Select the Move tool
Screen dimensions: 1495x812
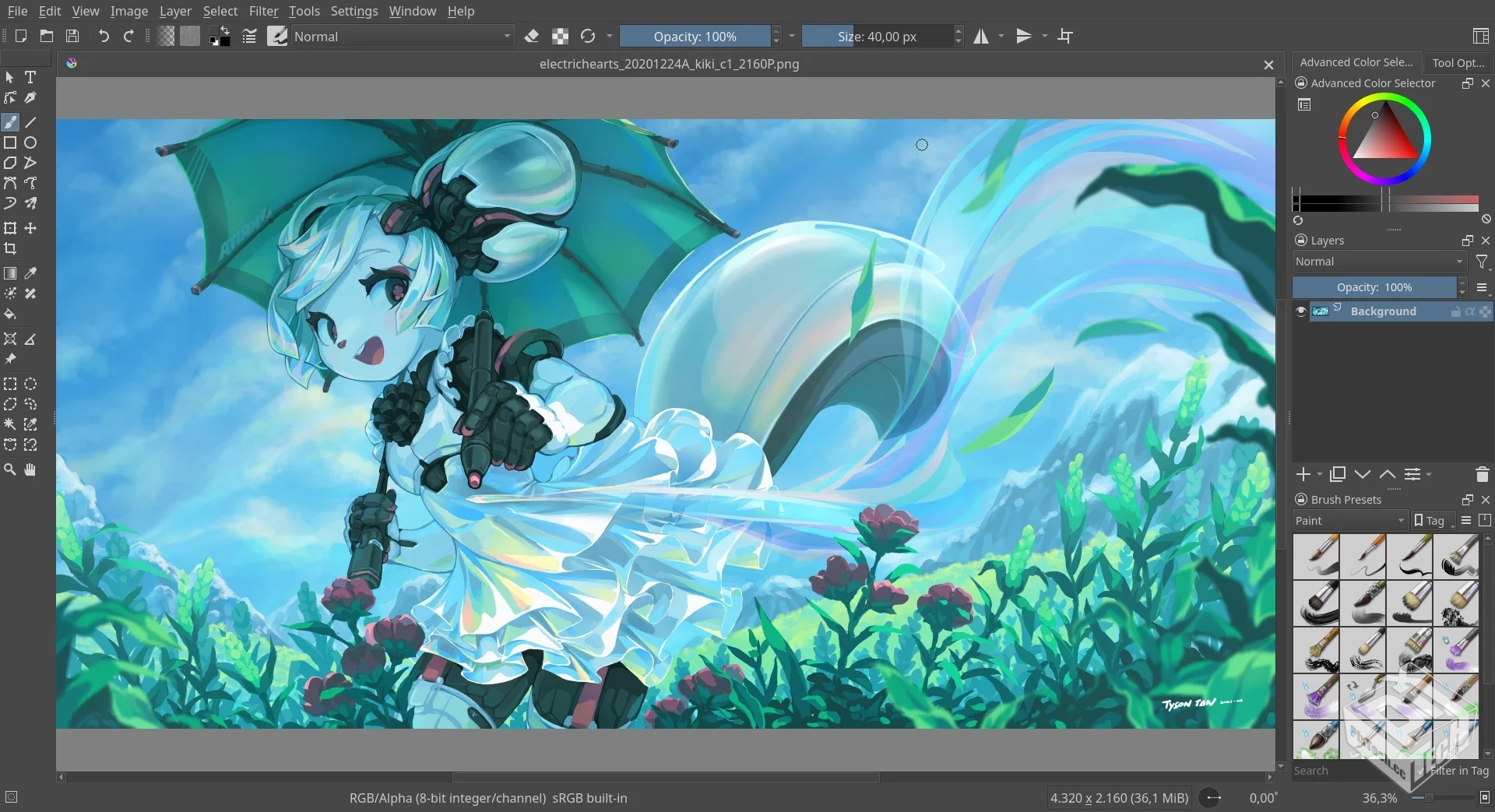[30, 228]
